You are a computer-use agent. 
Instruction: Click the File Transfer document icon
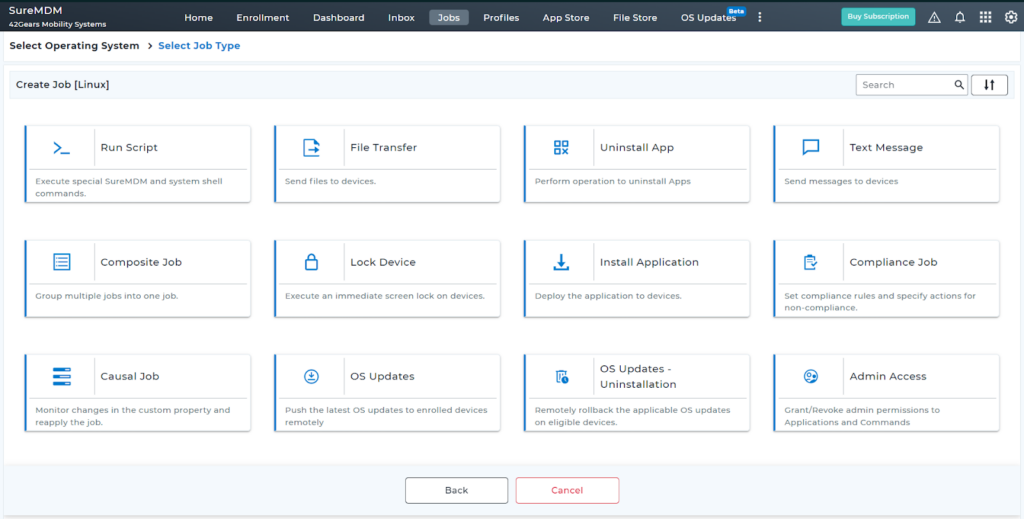pyautogui.click(x=312, y=148)
